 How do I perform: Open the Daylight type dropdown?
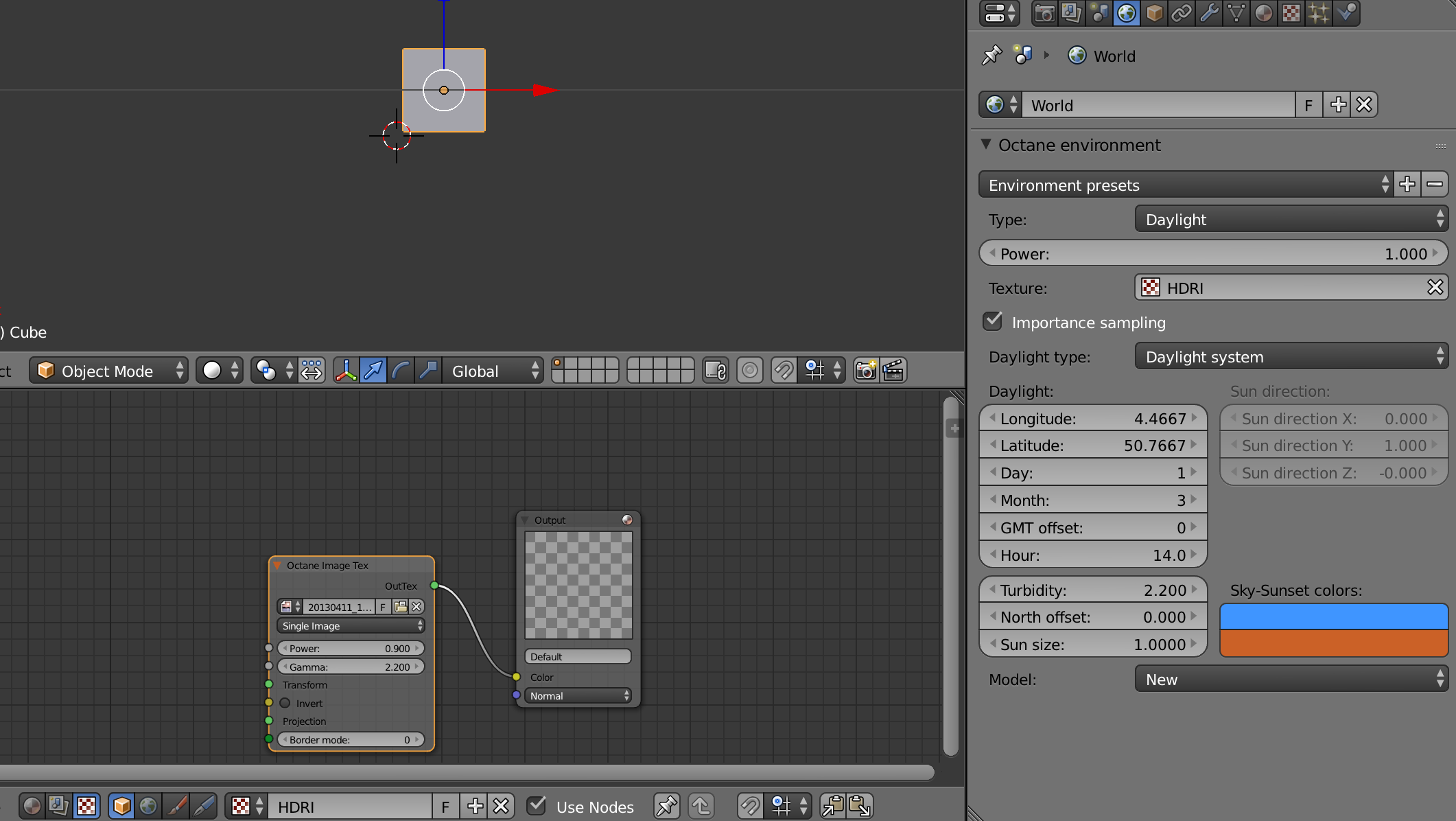point(1291,357)
